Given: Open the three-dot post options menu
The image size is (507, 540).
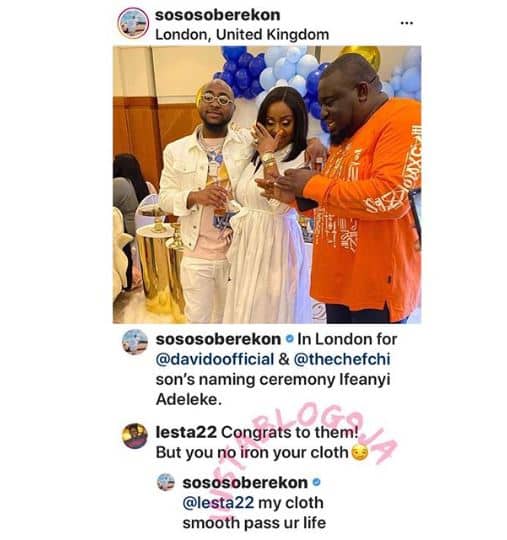Looking at the screenshot, I should (407, 23).
